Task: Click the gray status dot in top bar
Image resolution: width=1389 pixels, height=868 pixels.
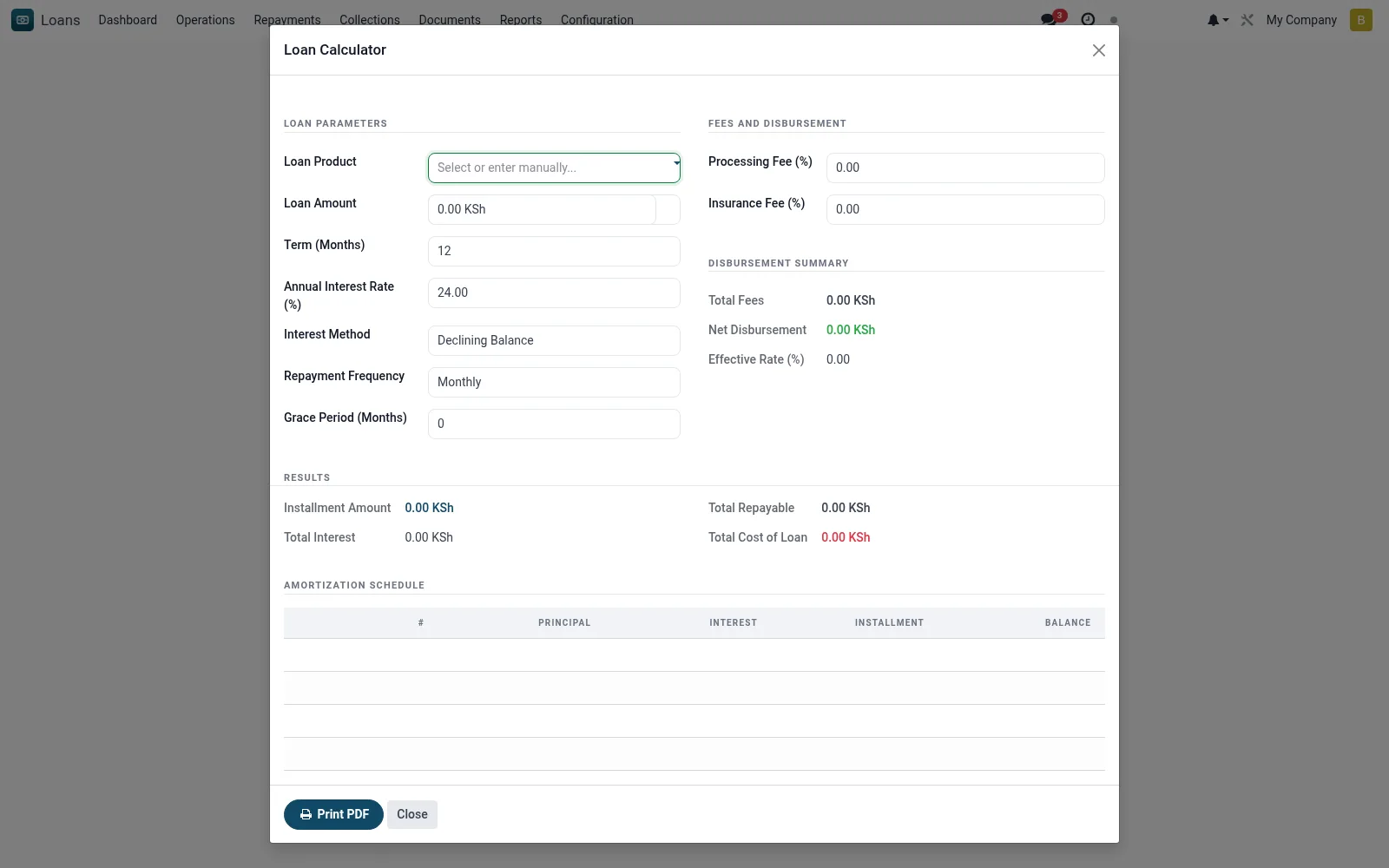Action: click(1114, 20)
